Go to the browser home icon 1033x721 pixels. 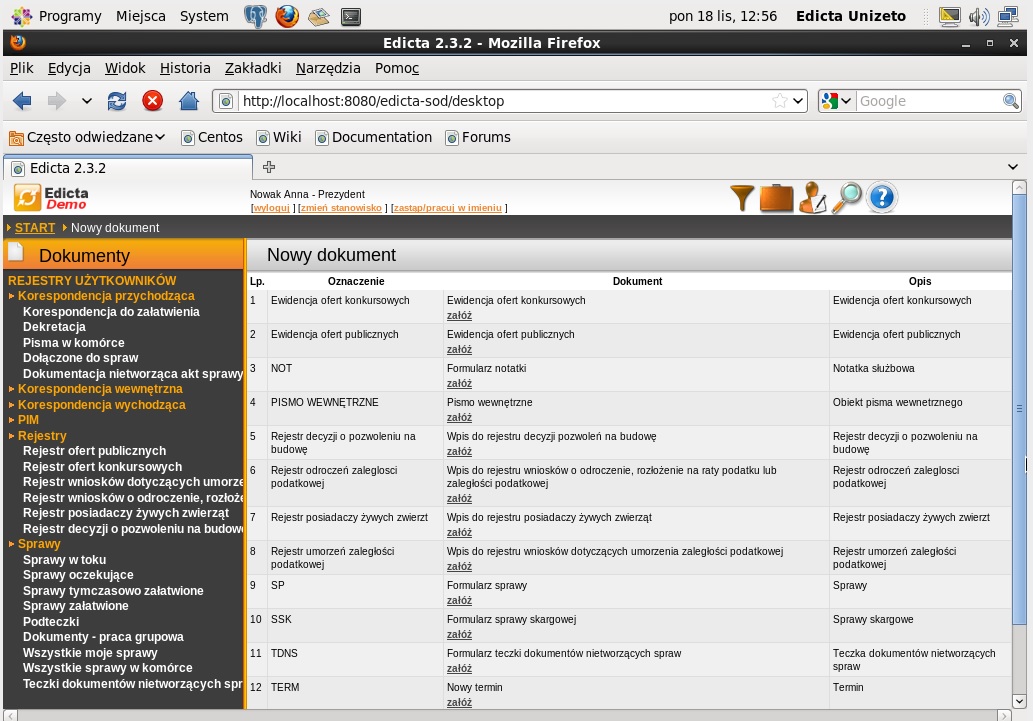(x=188, y=101)
